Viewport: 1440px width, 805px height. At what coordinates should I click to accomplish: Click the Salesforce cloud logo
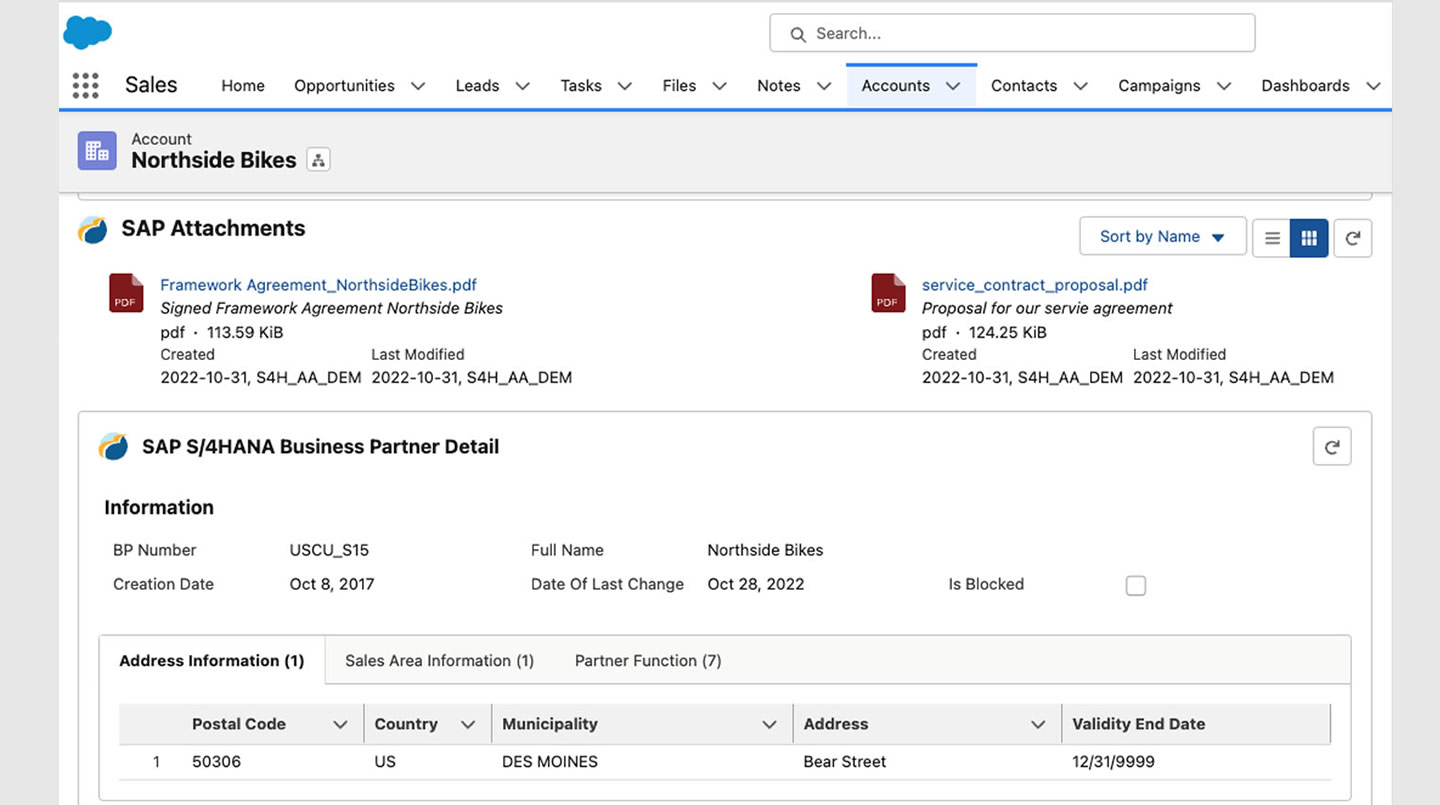pos(87,32)
